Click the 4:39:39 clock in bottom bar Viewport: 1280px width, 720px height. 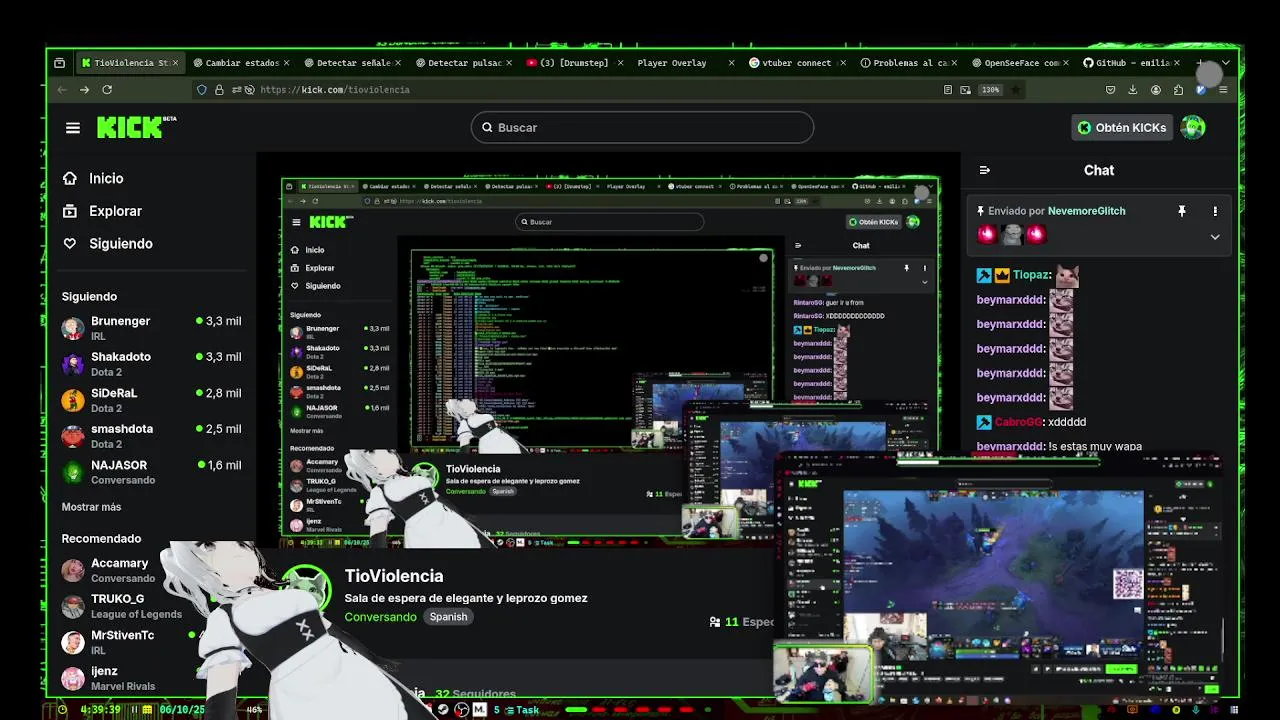pyautogui.click(x=100, y=710)
